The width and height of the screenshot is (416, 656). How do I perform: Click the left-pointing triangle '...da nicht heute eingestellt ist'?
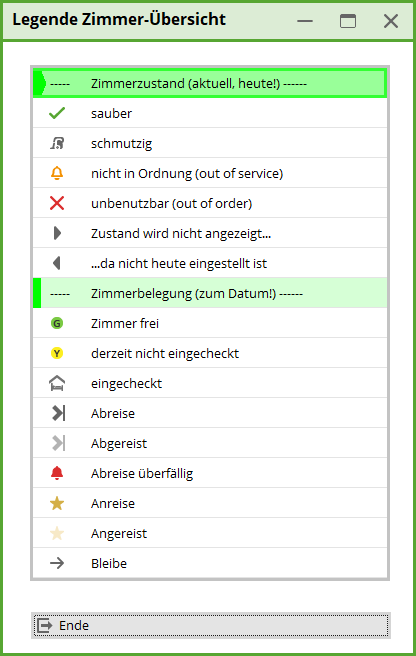56,263
